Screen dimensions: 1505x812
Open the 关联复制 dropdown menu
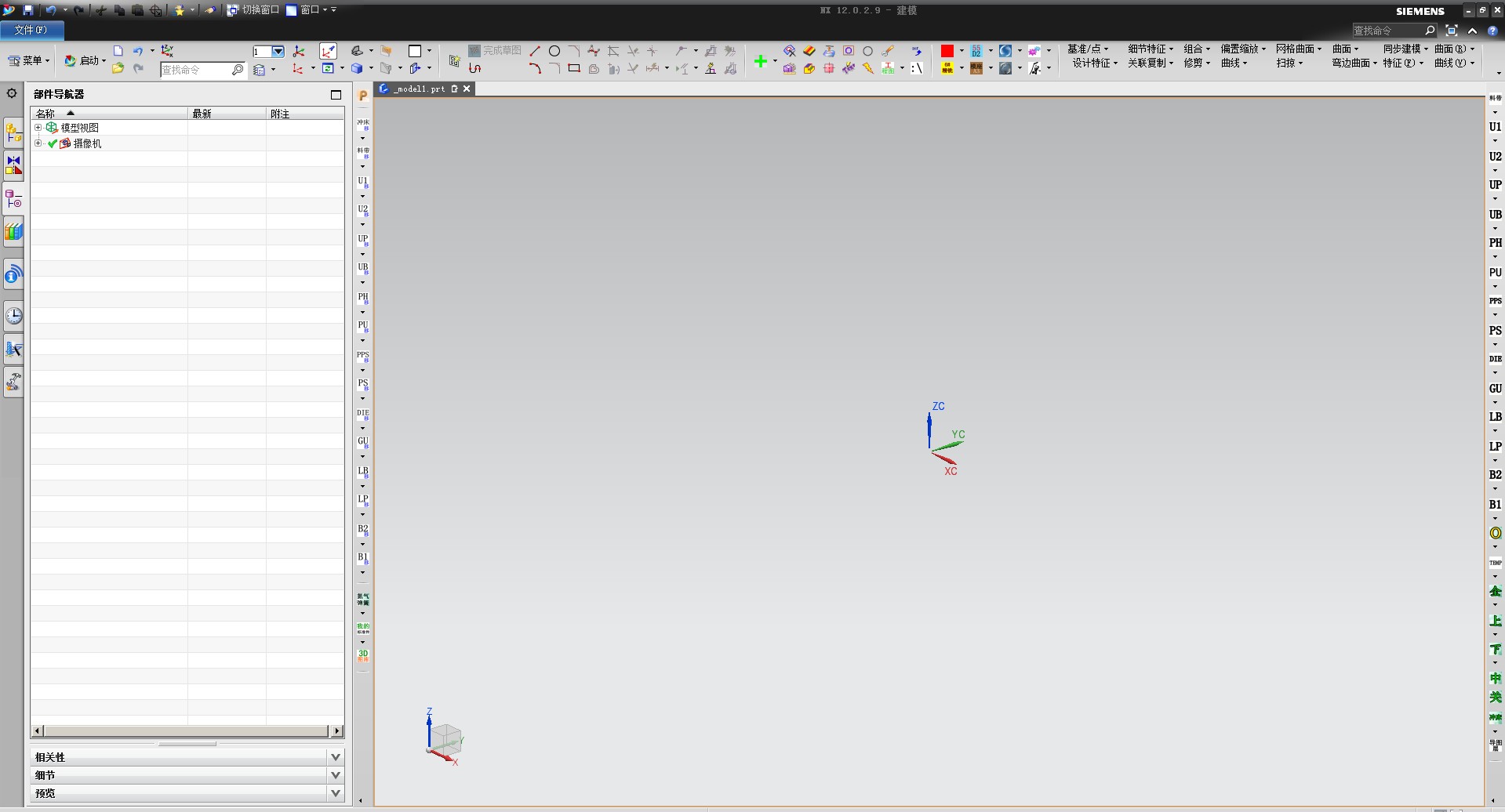[x=1151, y=63]
